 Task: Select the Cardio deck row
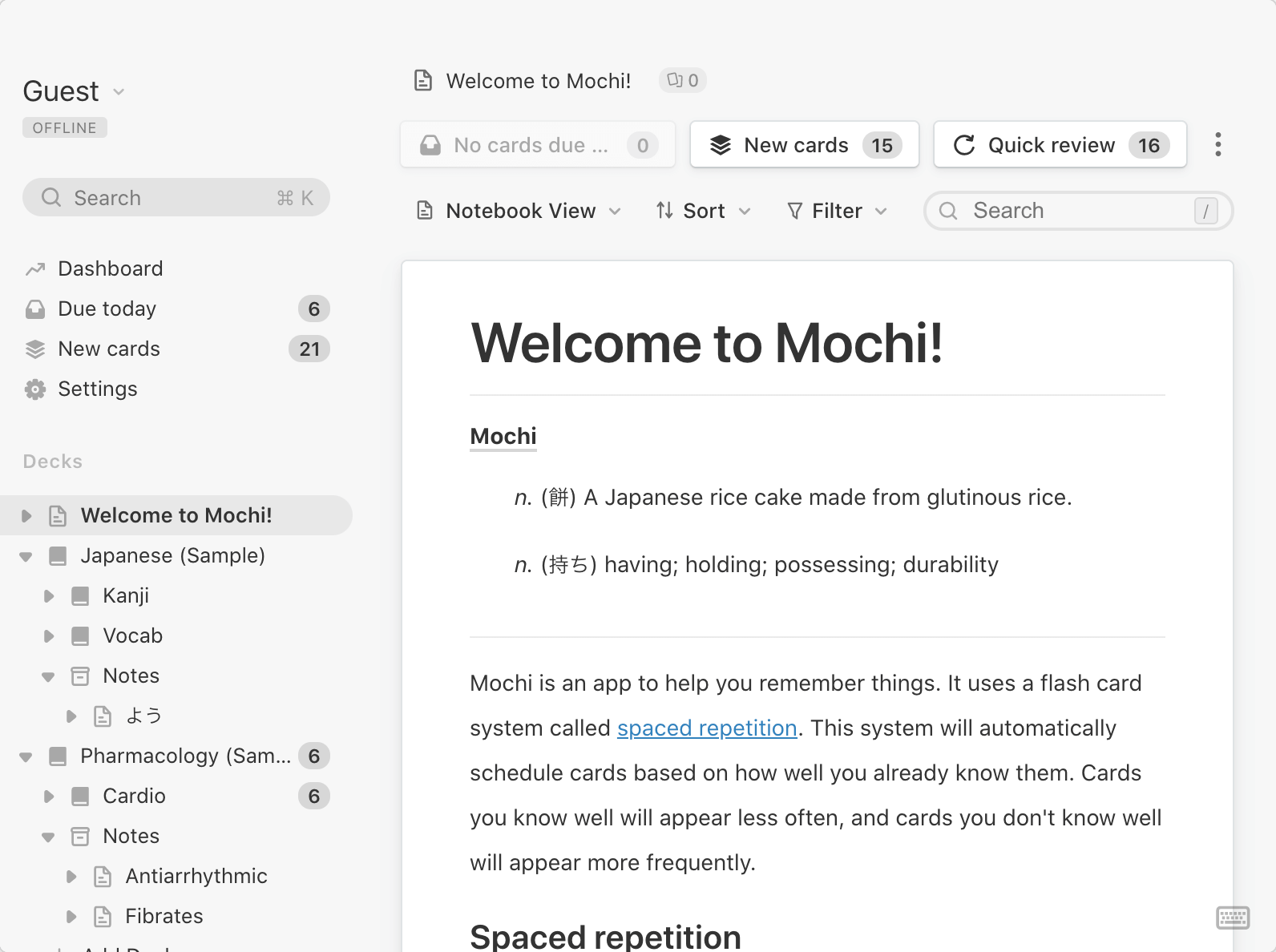[176, 796]
